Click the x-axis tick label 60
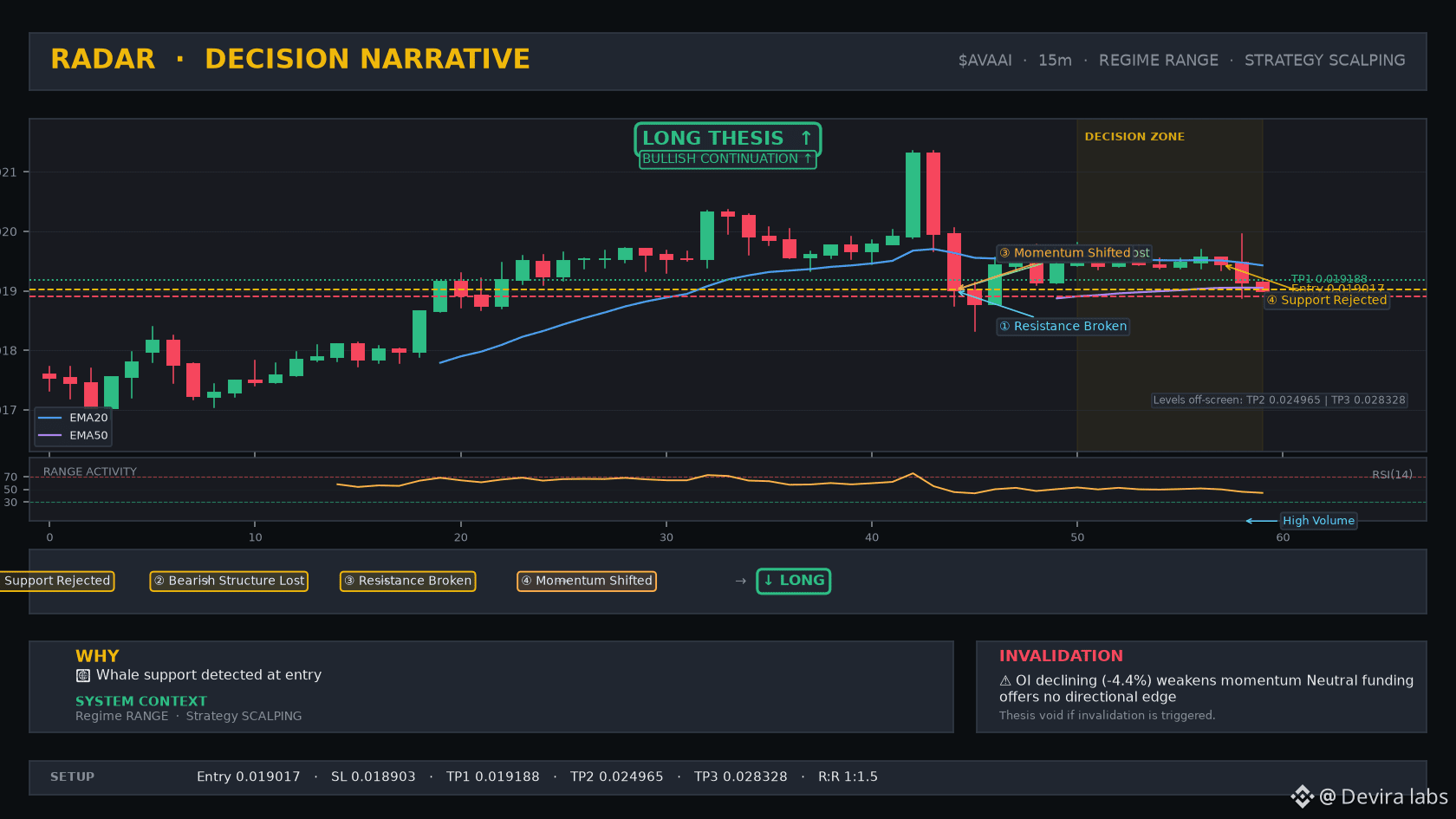 coord(1283,537)
